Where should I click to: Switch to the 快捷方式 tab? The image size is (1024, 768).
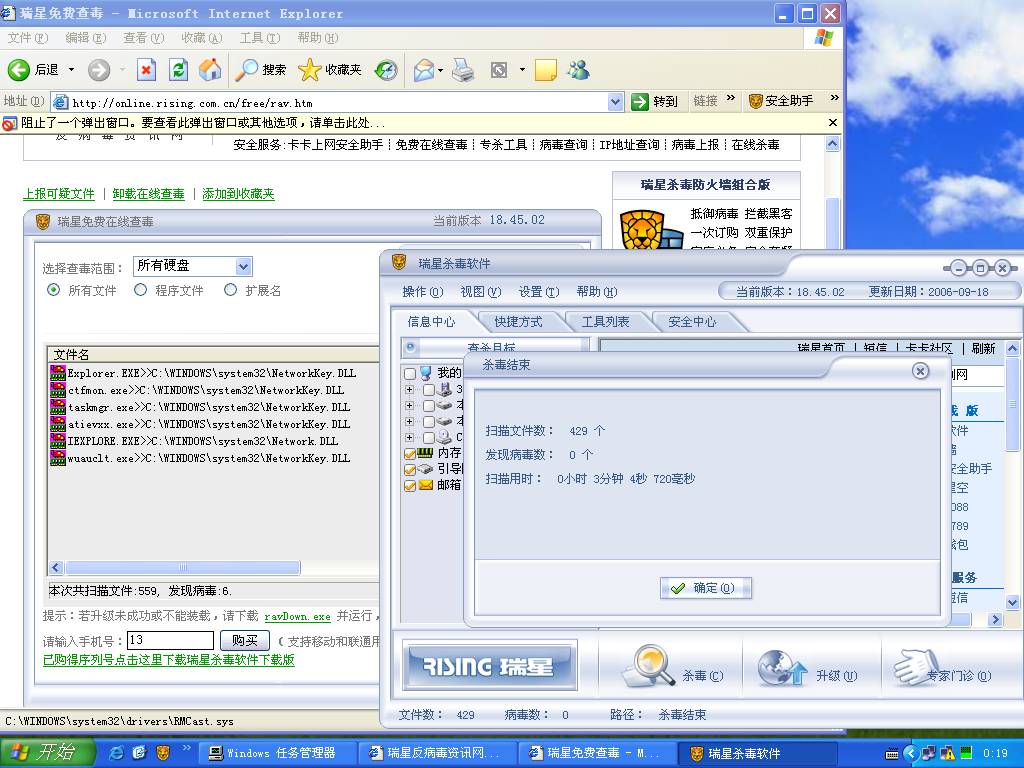518,321
